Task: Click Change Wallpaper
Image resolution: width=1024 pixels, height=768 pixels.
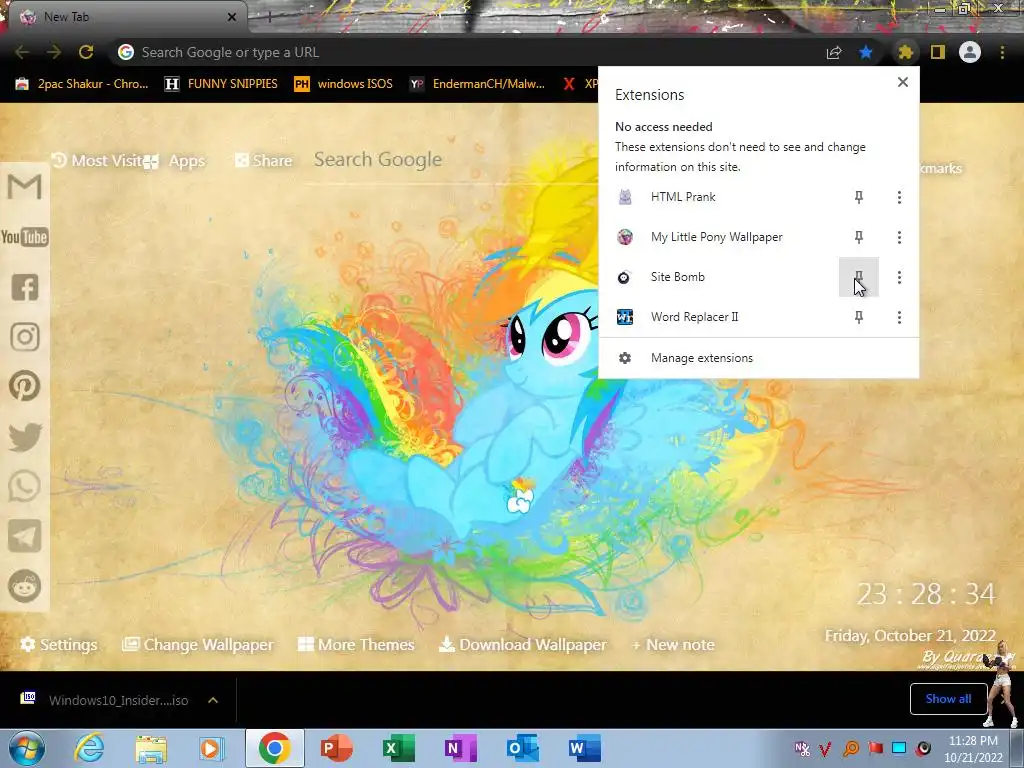Action: tap(198, 645)
